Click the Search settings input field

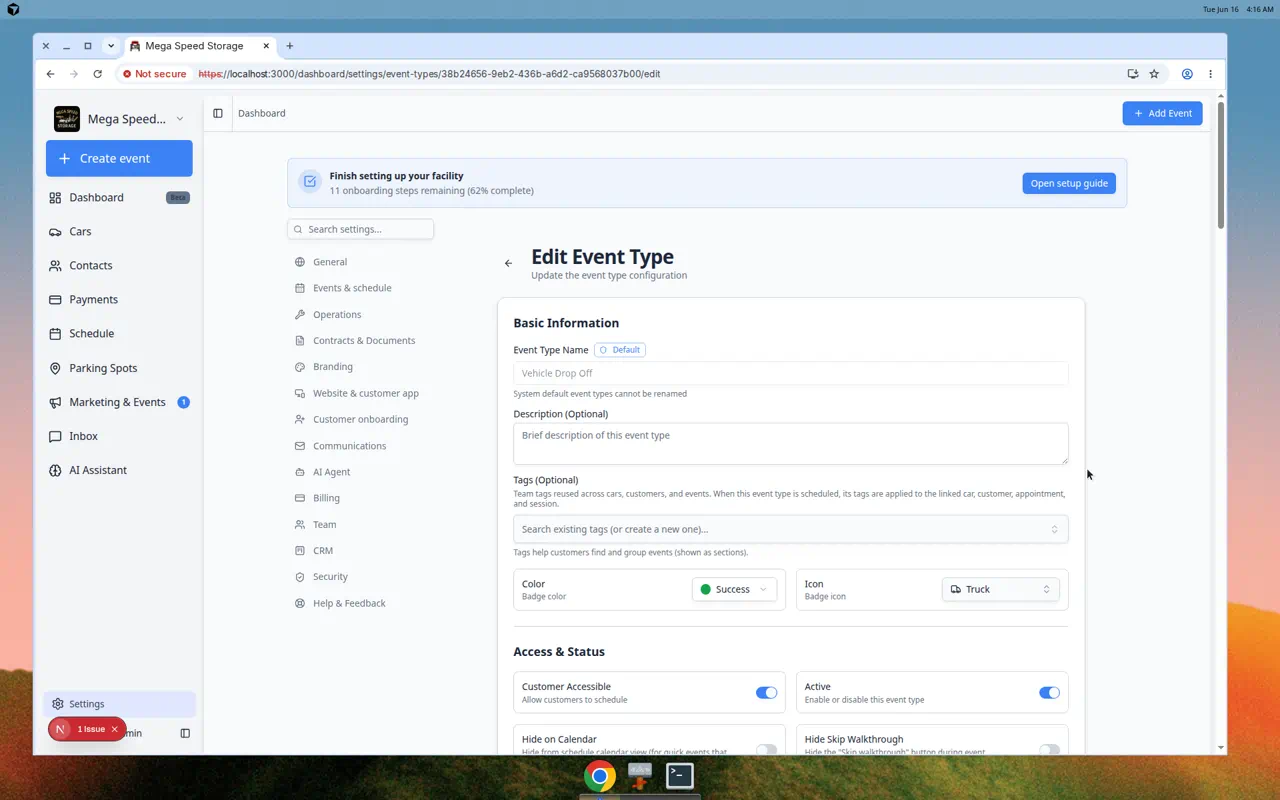tap(360, 229)
